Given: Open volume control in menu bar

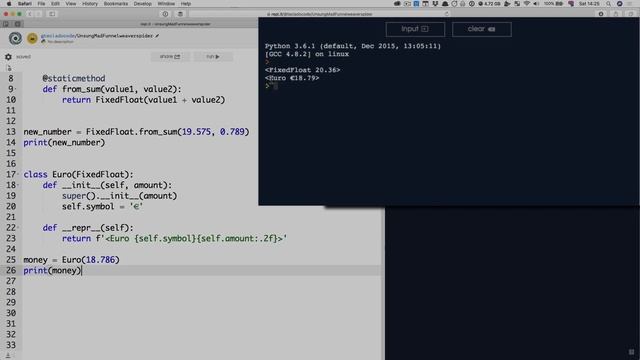Looking at the screenshot, I should pyautogui.click(x=536, y=4).
